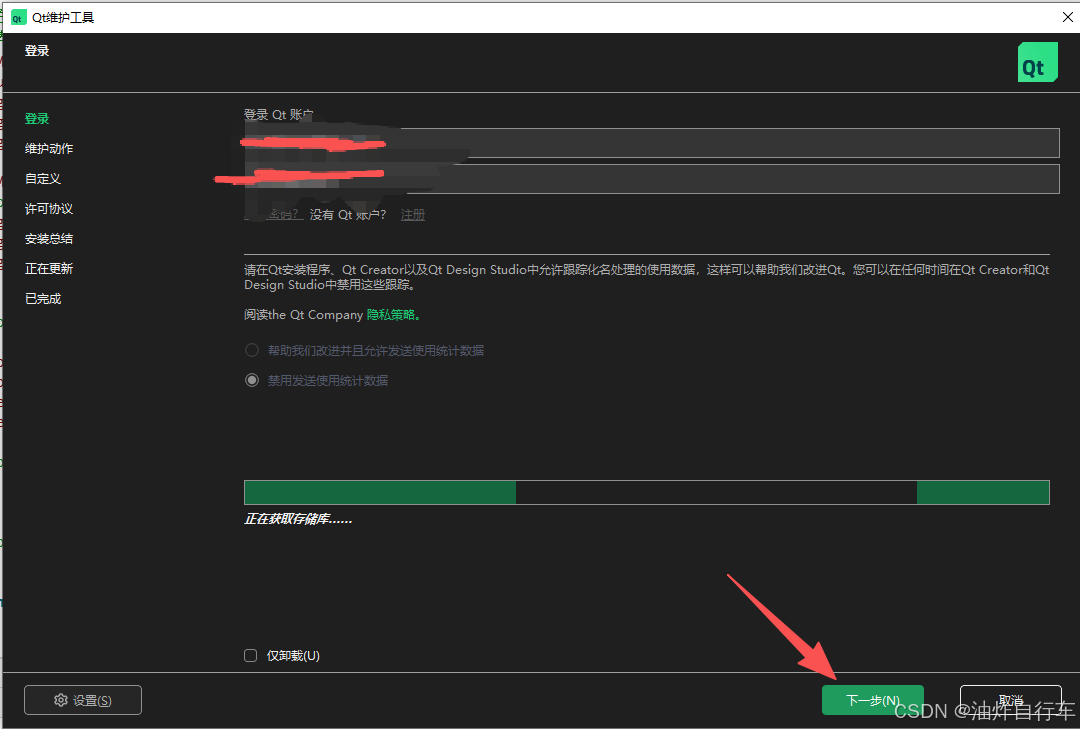Select the 正在更新 step in sidebar
The width and height of the screenshot is (1080, 729).
49,269
